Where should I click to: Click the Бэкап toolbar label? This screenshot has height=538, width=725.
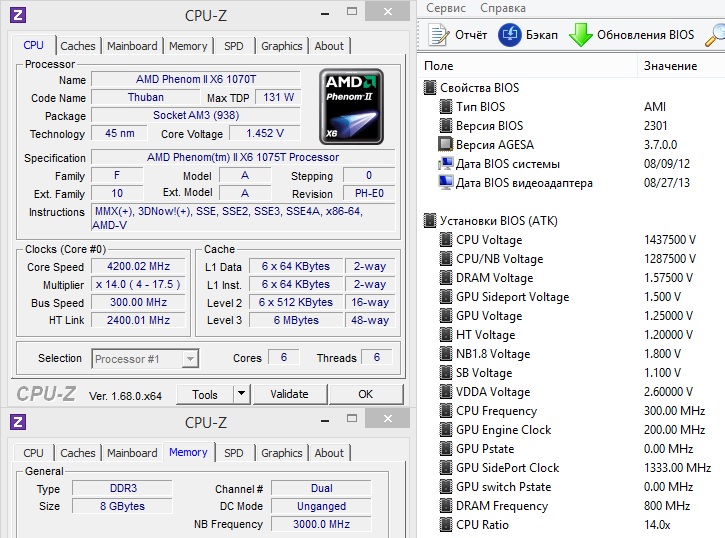[x=542, y=35]
